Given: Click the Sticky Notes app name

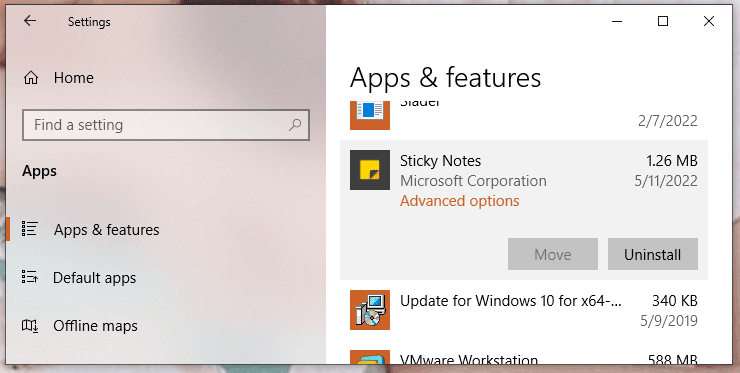Looking at the screenshot, I should (440, 161).
